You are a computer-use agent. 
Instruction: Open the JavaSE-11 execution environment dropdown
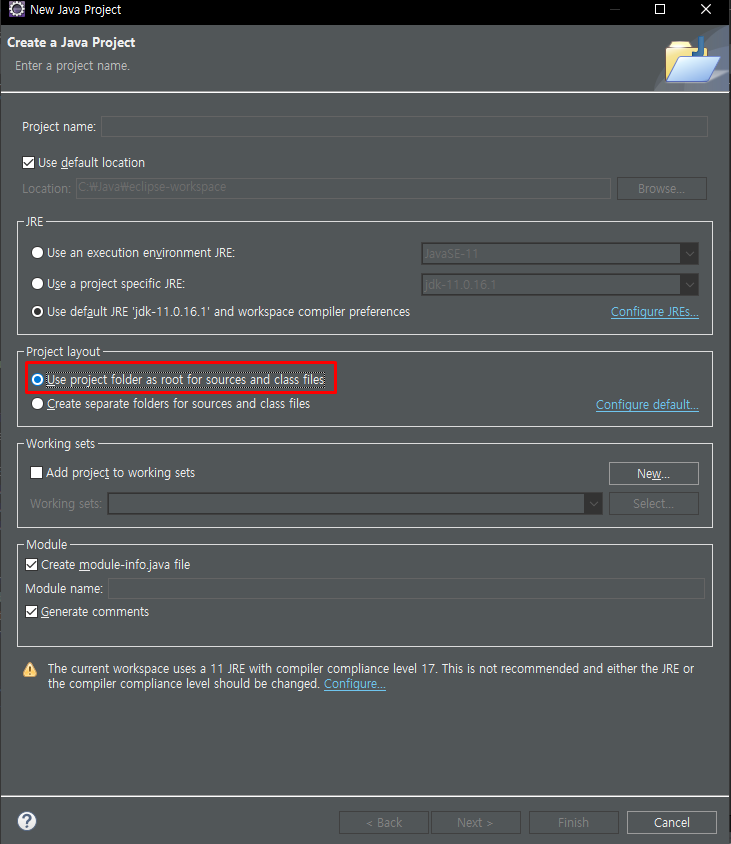(560, 254)
